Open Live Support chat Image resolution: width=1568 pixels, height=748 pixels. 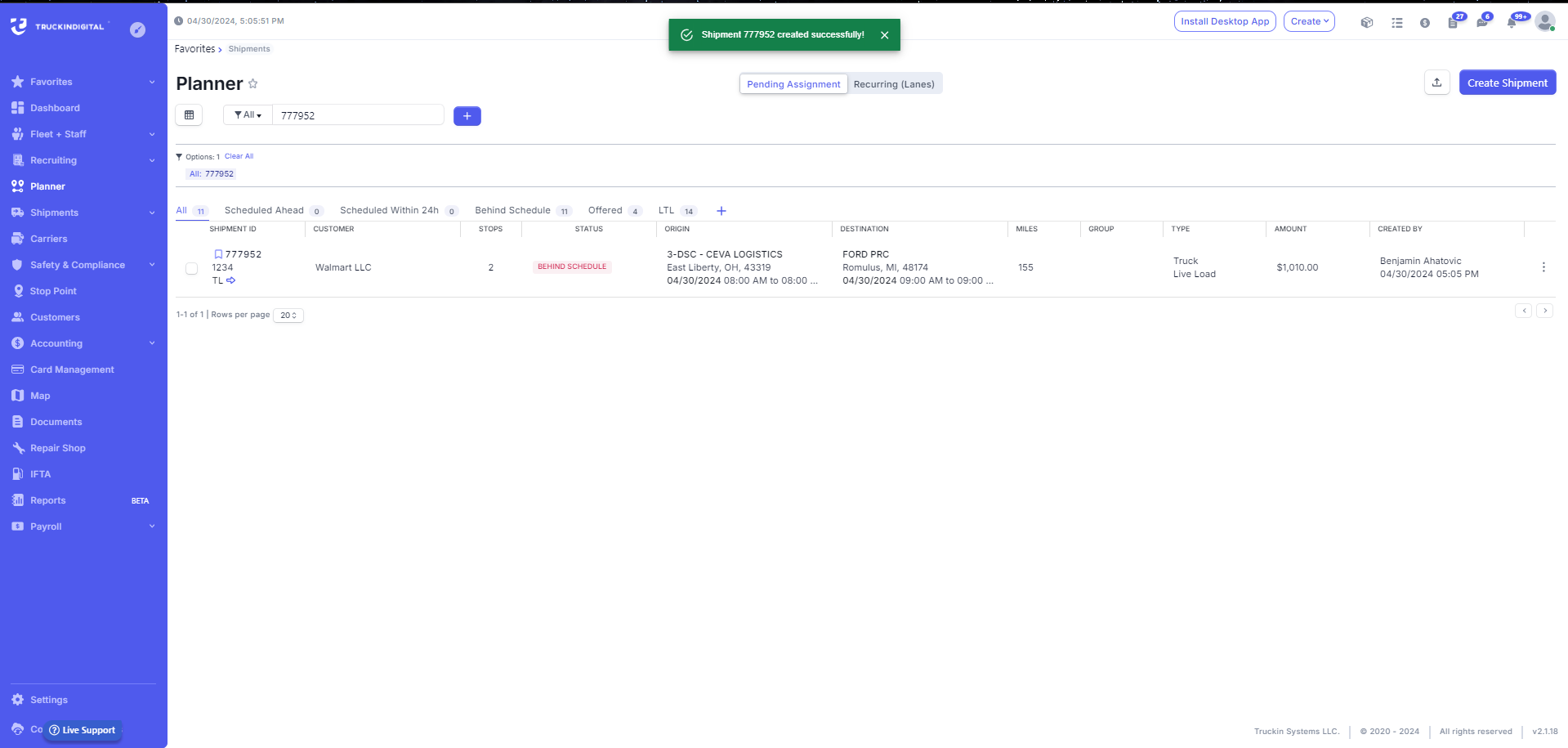pos(83,730)
